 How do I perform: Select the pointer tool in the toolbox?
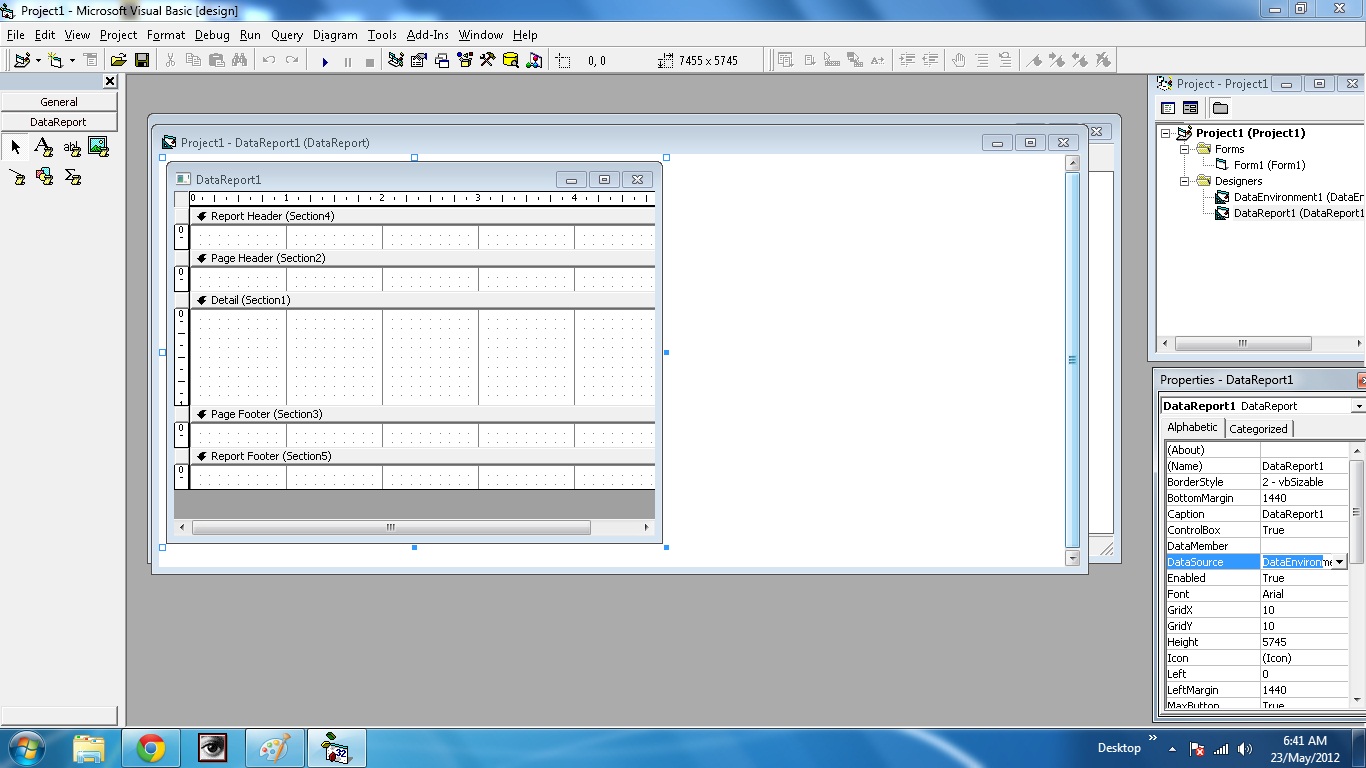click(15, 147)
